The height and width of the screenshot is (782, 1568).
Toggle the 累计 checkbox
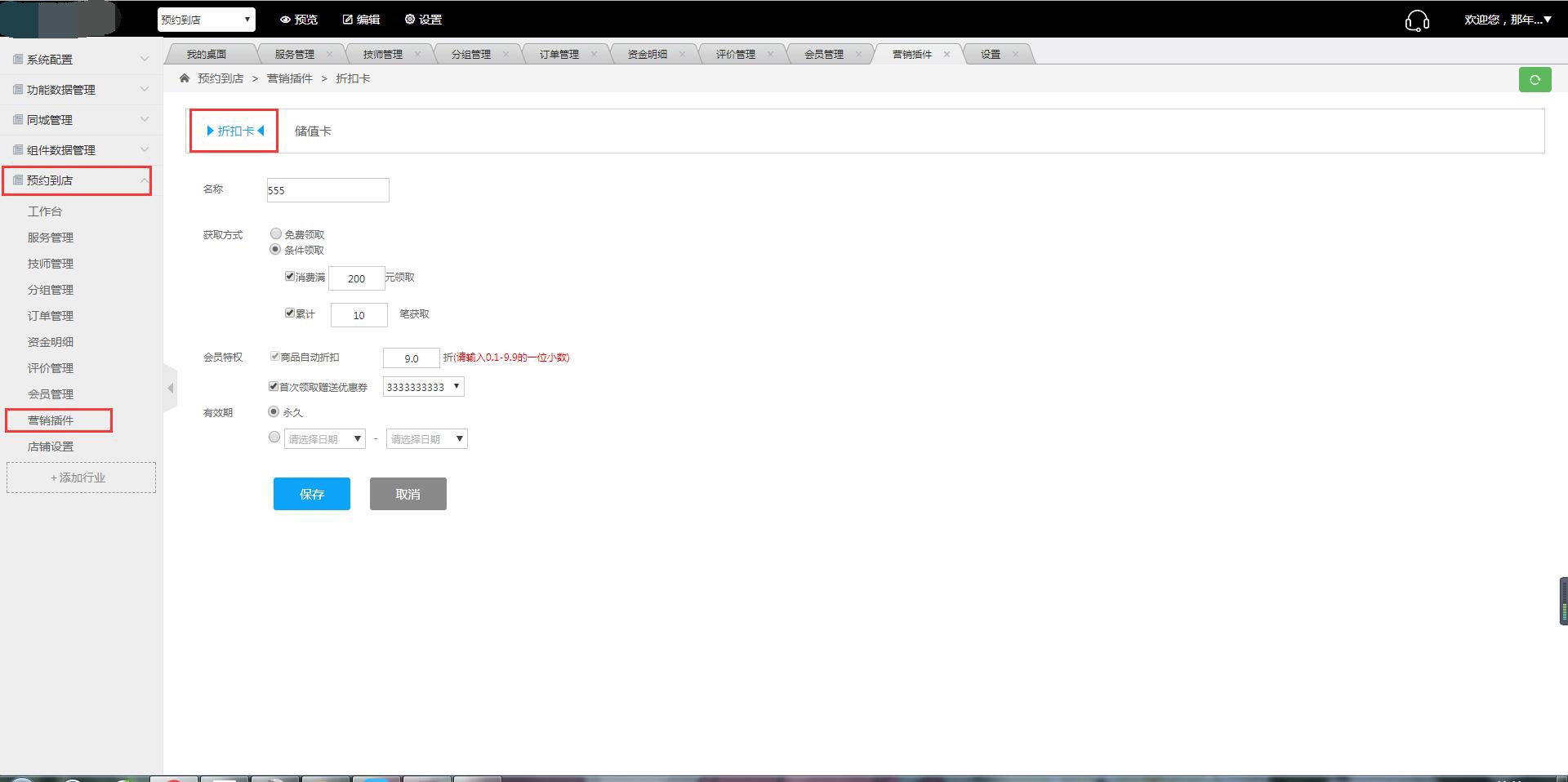(x=290, y=313)
